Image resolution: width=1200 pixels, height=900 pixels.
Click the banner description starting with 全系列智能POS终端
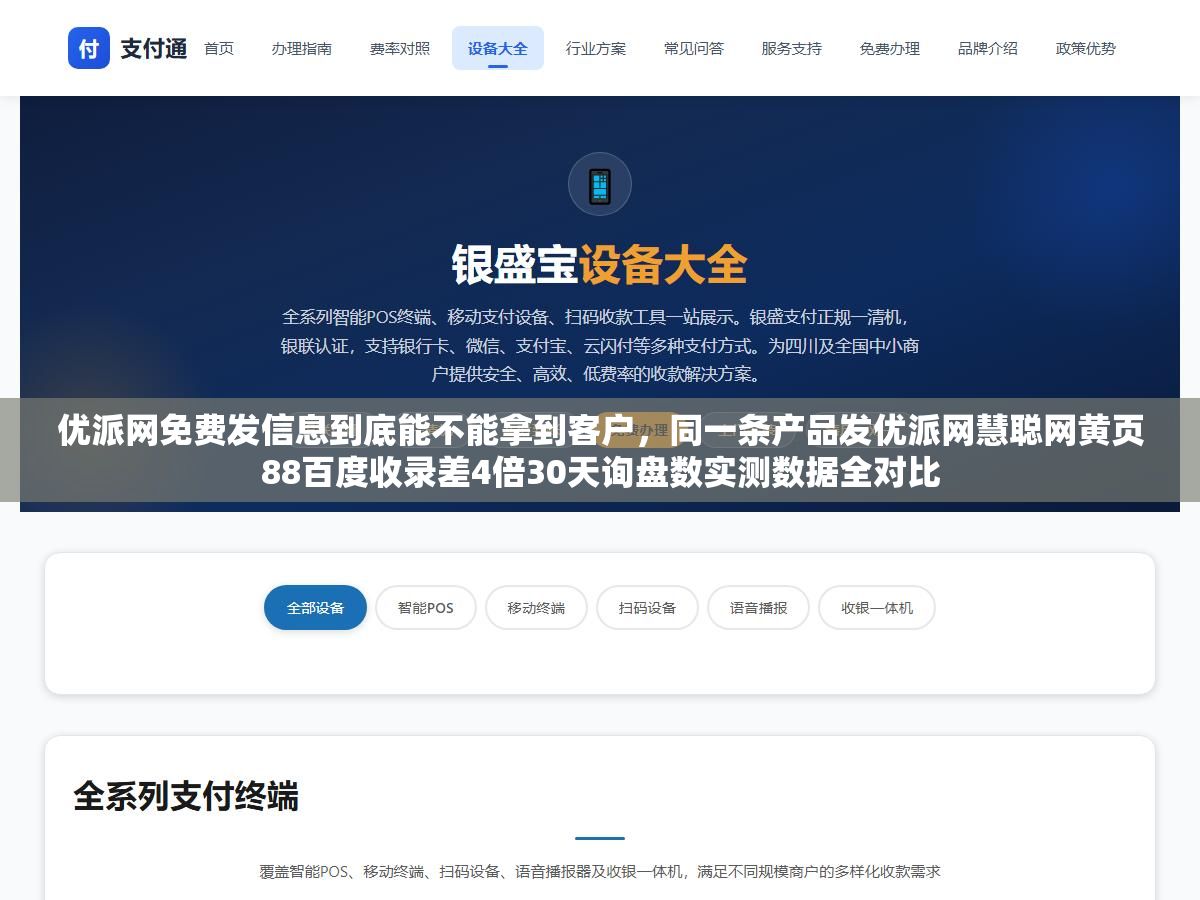point(600,346)
